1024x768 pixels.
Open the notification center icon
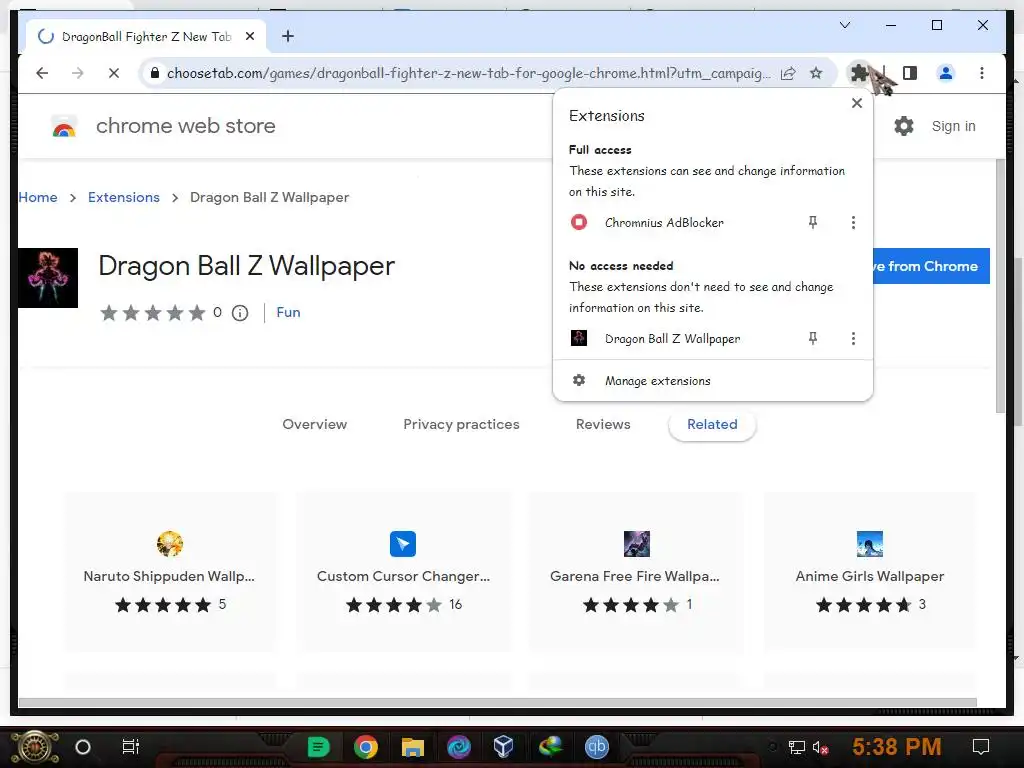[981, 746]
